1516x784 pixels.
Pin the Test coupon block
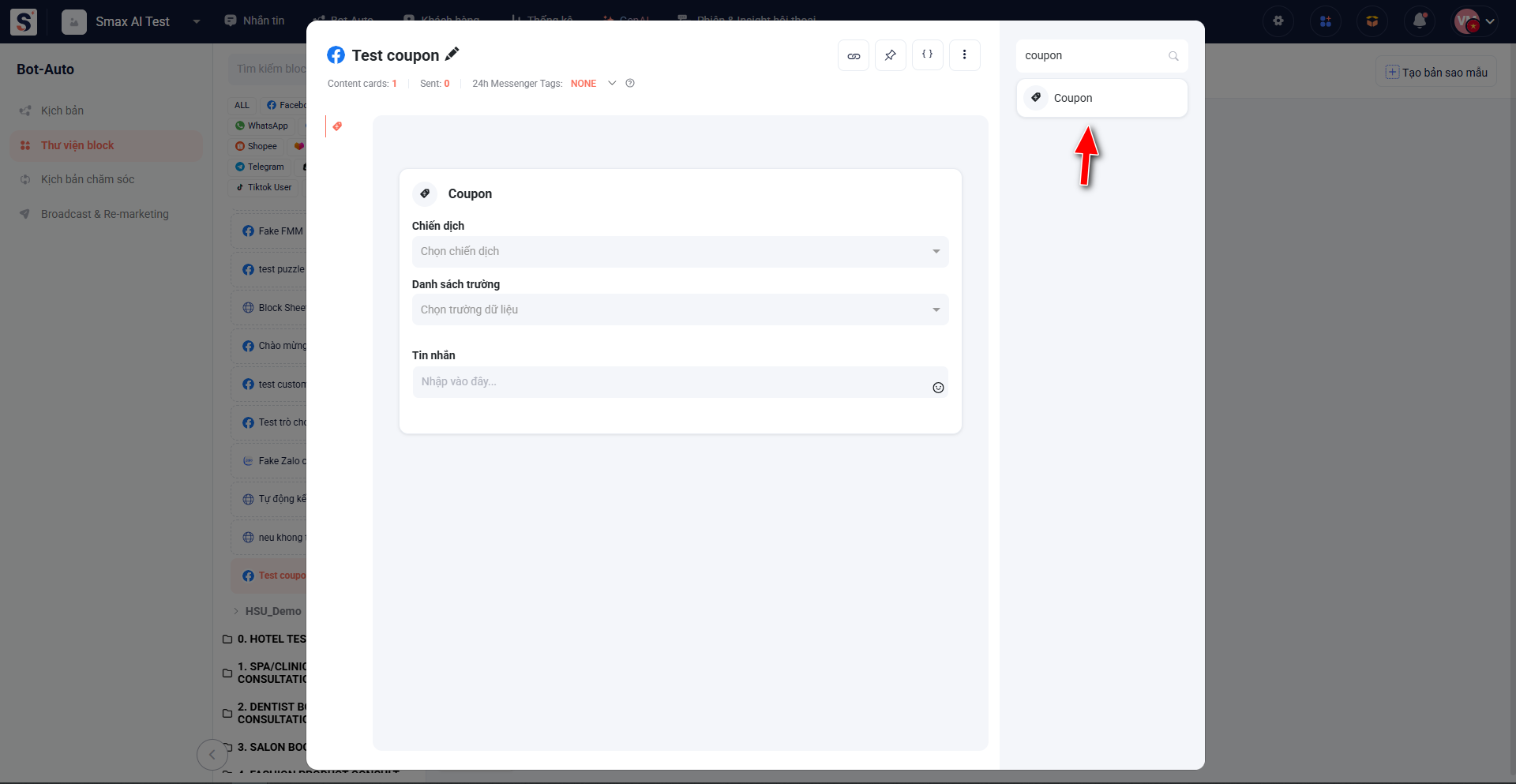890,55
